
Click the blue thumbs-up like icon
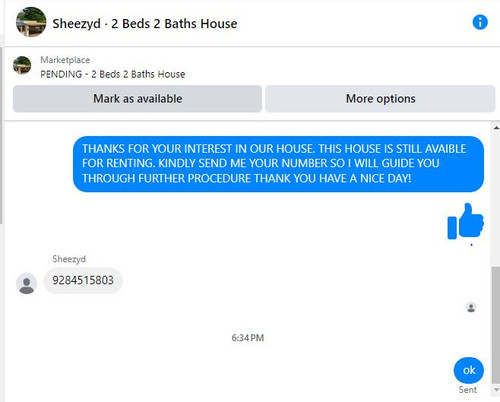pyautogui.click(x=465, y=221)
